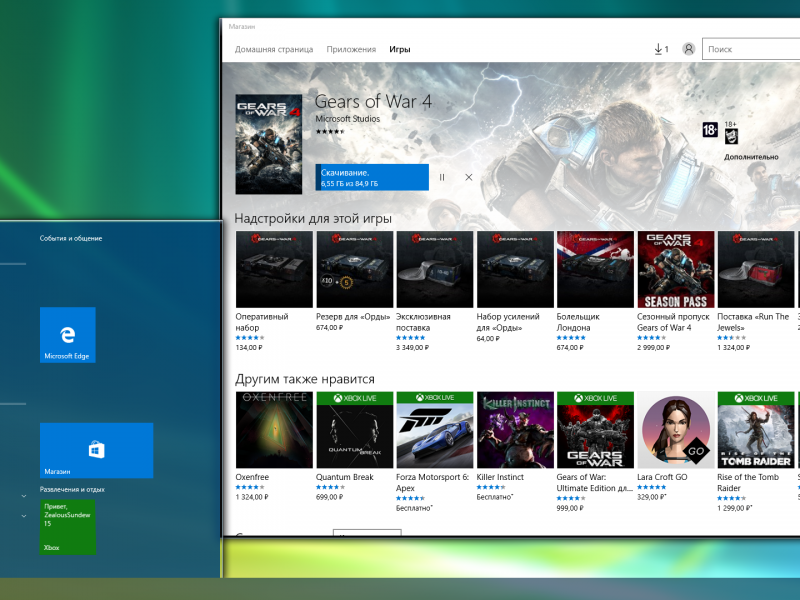Open the user account icon in Store

point(688,49)
